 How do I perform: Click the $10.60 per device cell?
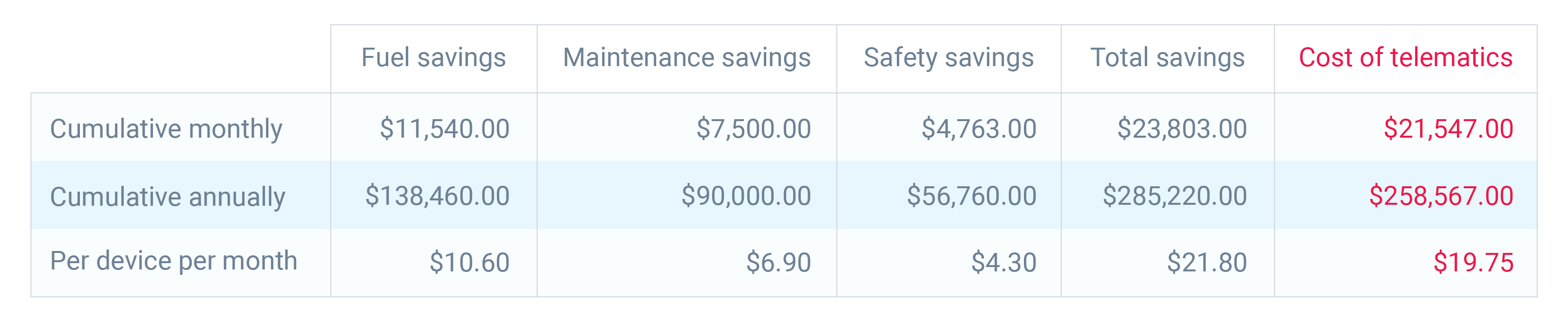point(469,263)
